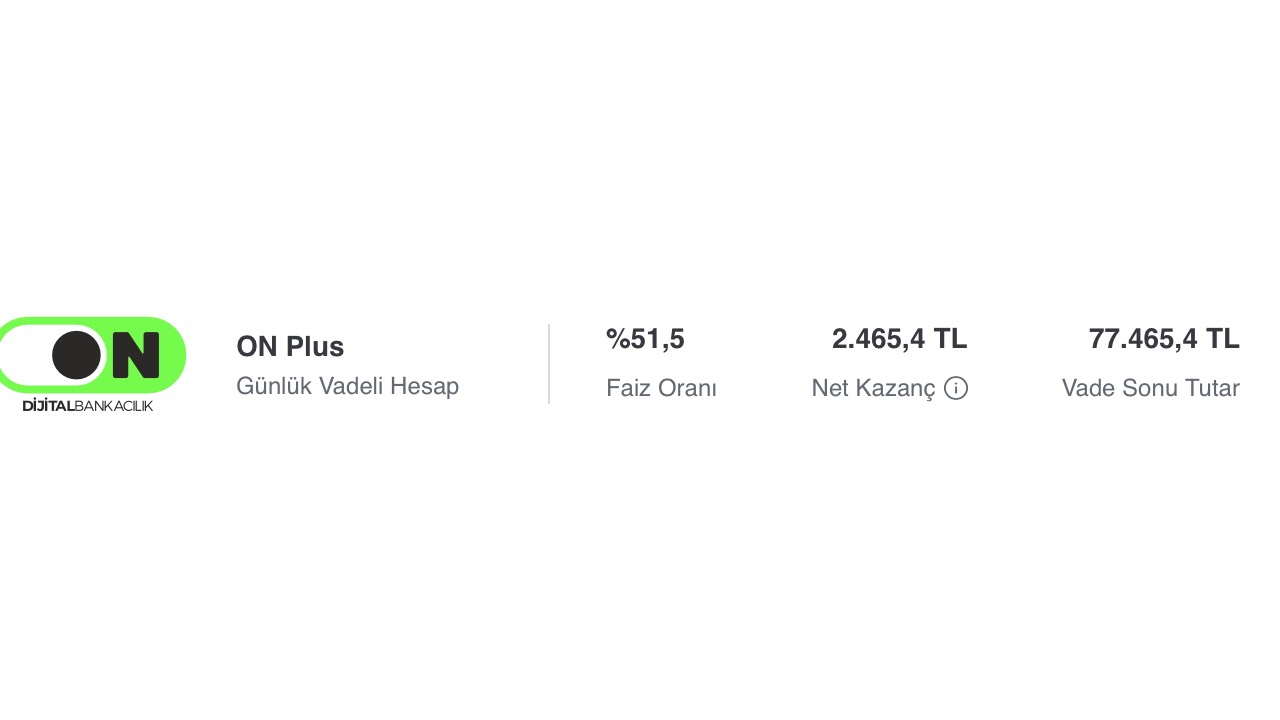Click the %51,5 interest rate value
1280x720 pixels.
[645, 339]
